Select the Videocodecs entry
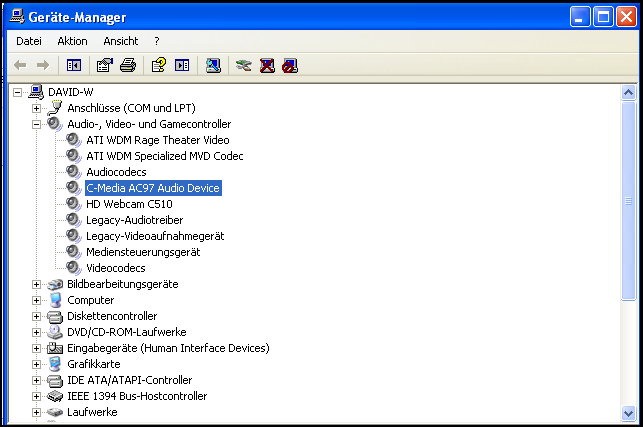 (116, 268)
